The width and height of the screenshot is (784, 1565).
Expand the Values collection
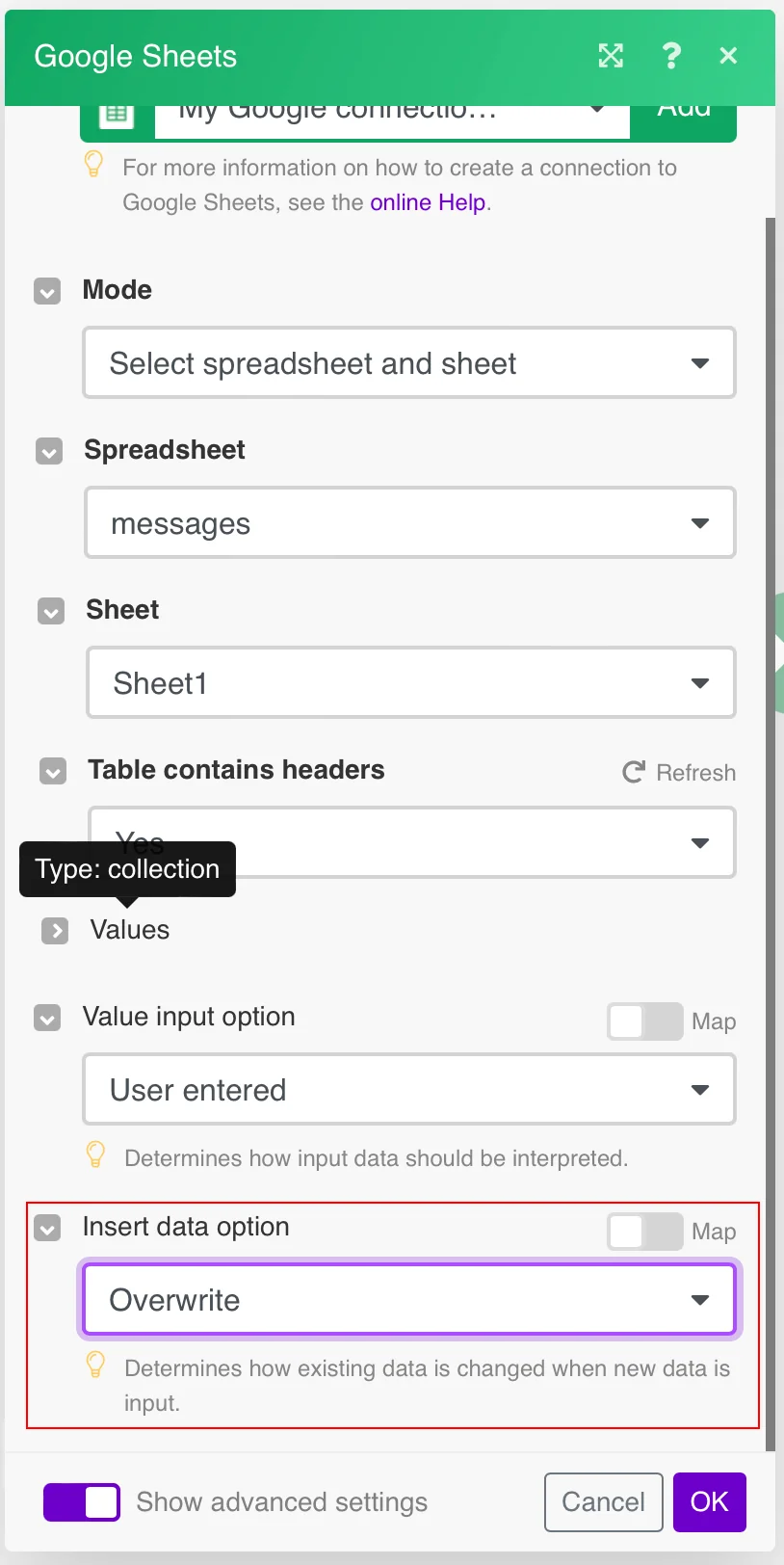[x=55, y=931]
